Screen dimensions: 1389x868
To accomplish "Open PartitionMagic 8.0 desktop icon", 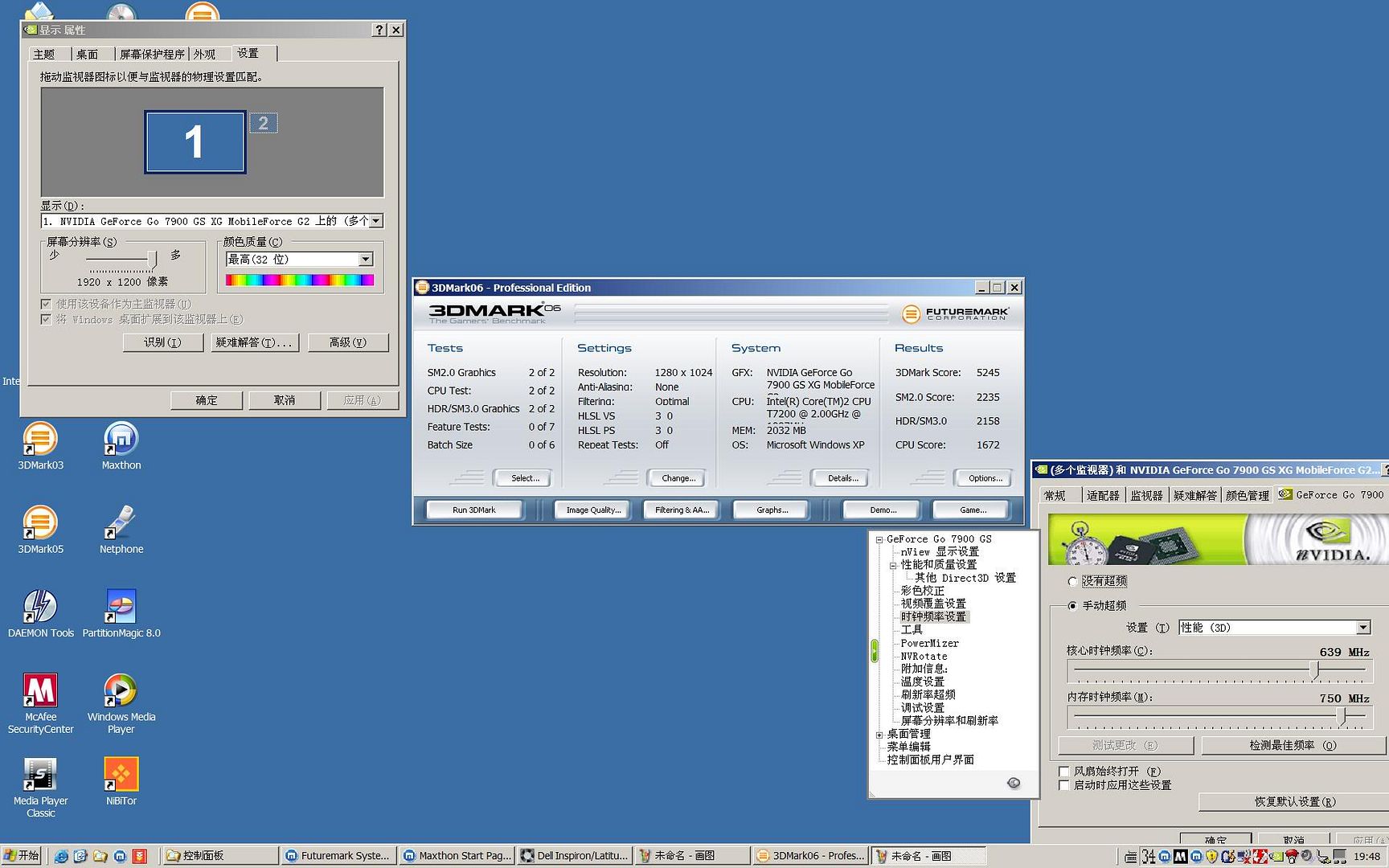I will click(x=121, y=608).
